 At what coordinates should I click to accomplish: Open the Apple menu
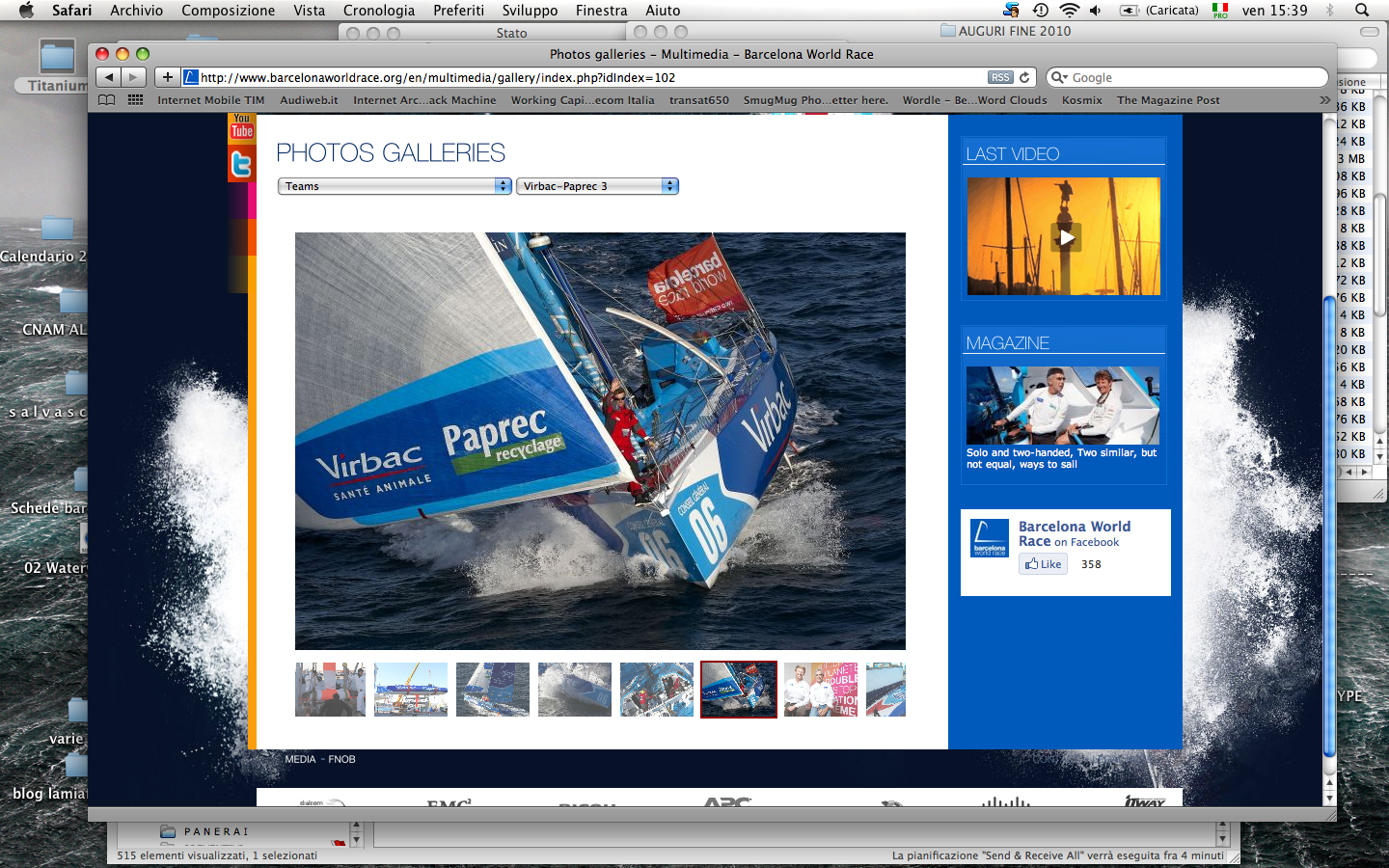point(26,10)
